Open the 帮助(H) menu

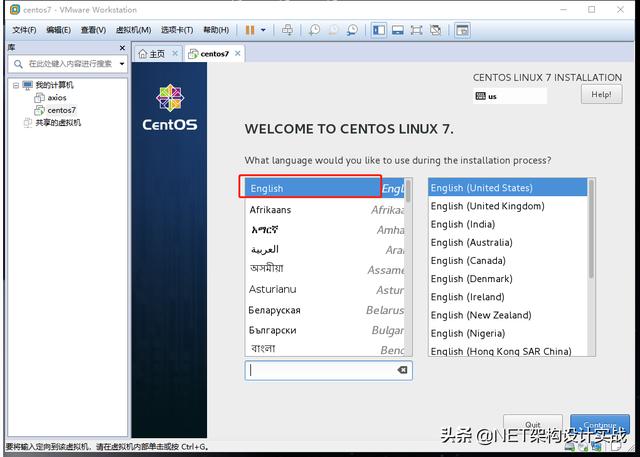coord(216,30)
